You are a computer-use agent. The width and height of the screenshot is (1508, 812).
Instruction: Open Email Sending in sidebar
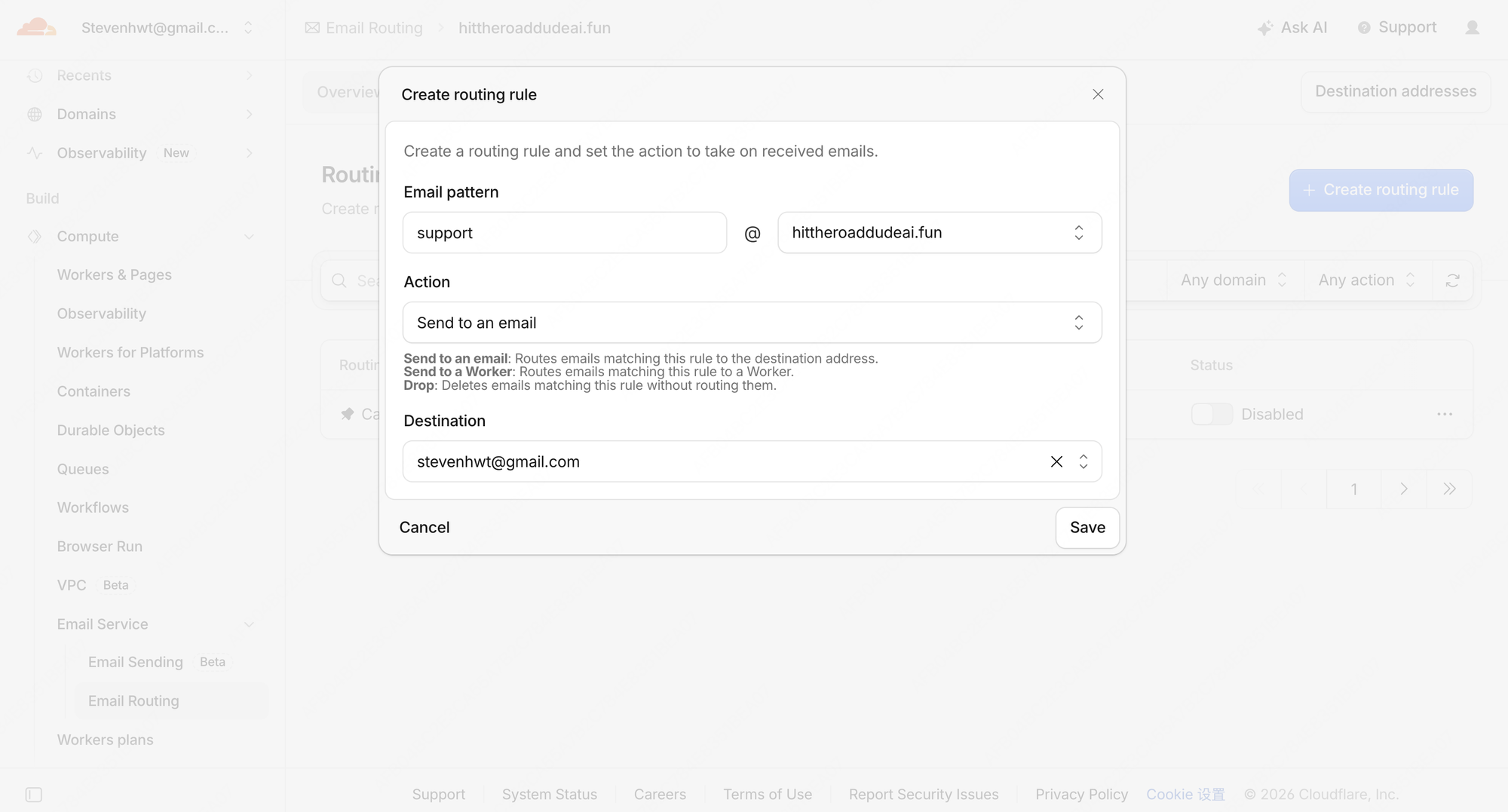coord(136,662)
